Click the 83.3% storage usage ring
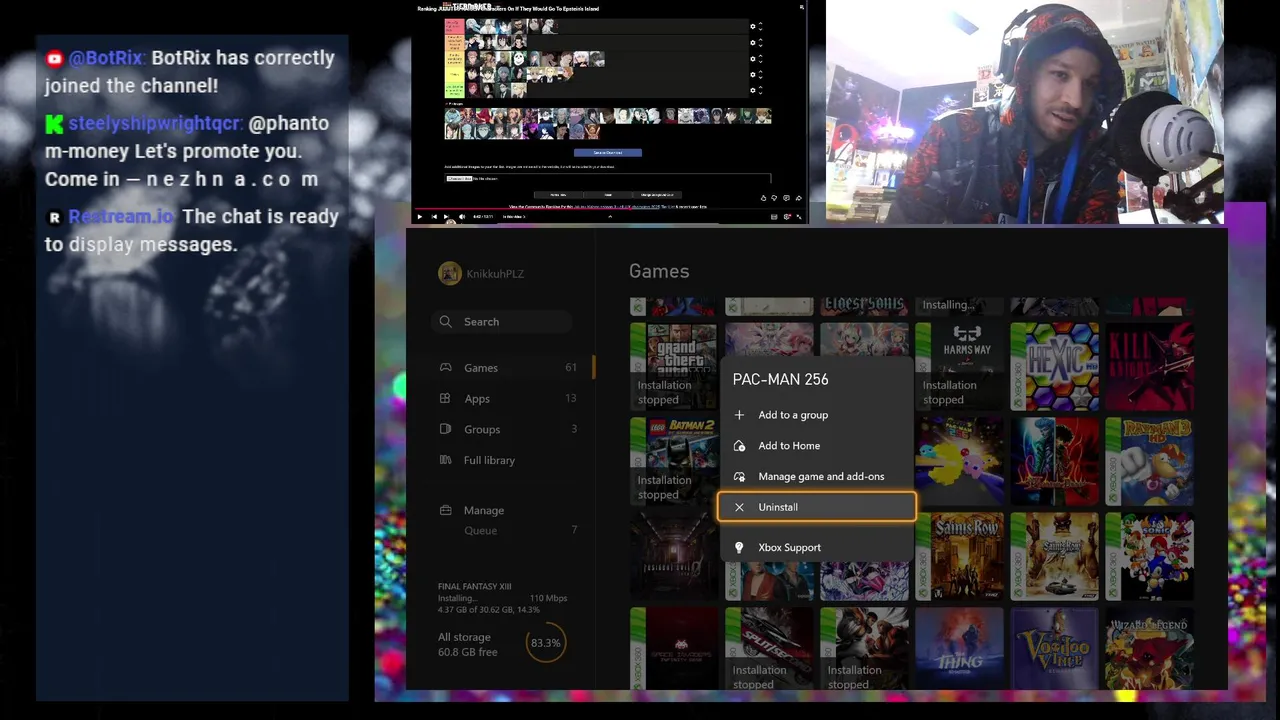Viewport: 1280px width, 720px height. click(545, 643)
